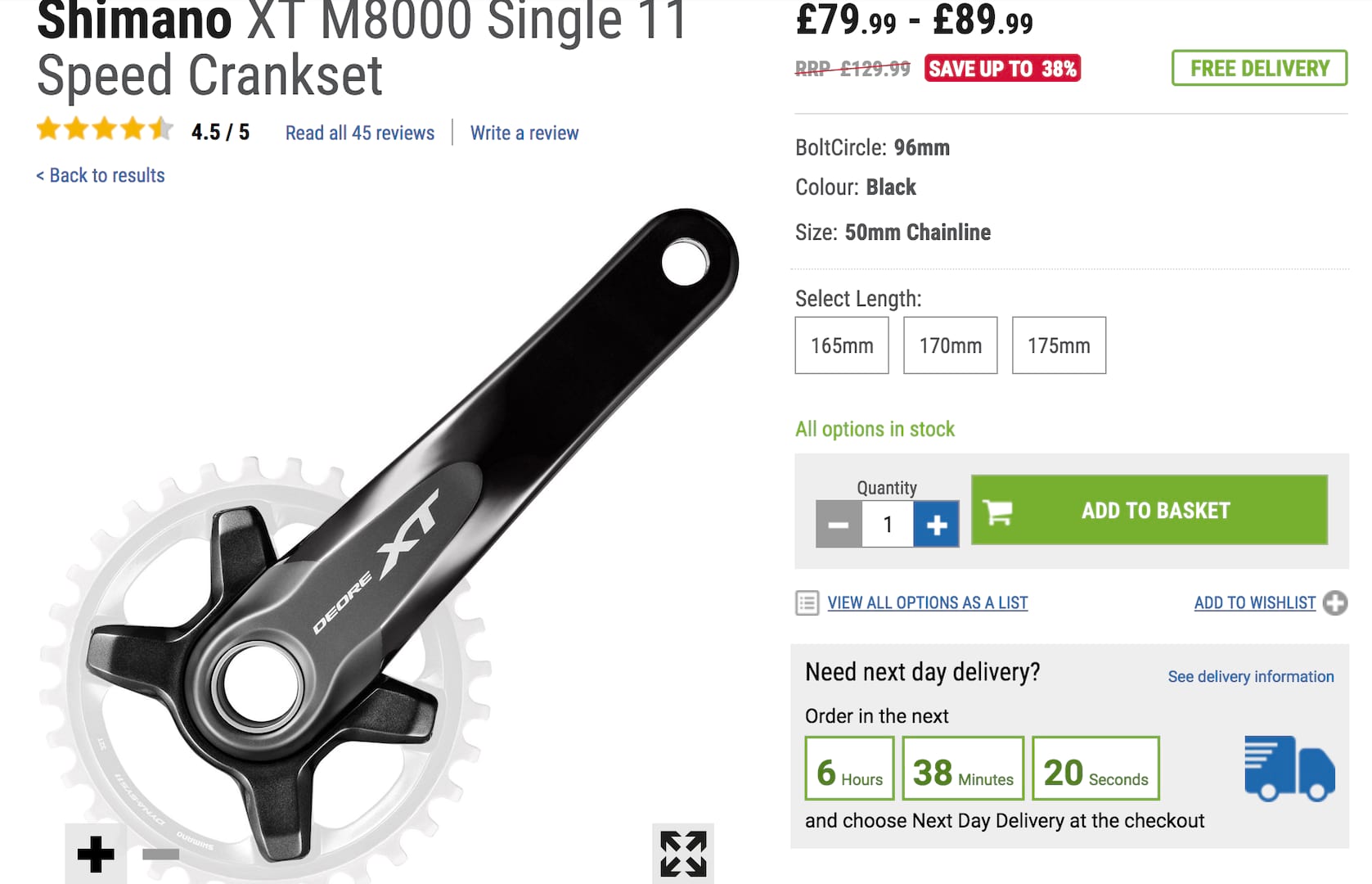
Task: Click the wishlist plus circle icon
Action: click(x=1335, y=603)
